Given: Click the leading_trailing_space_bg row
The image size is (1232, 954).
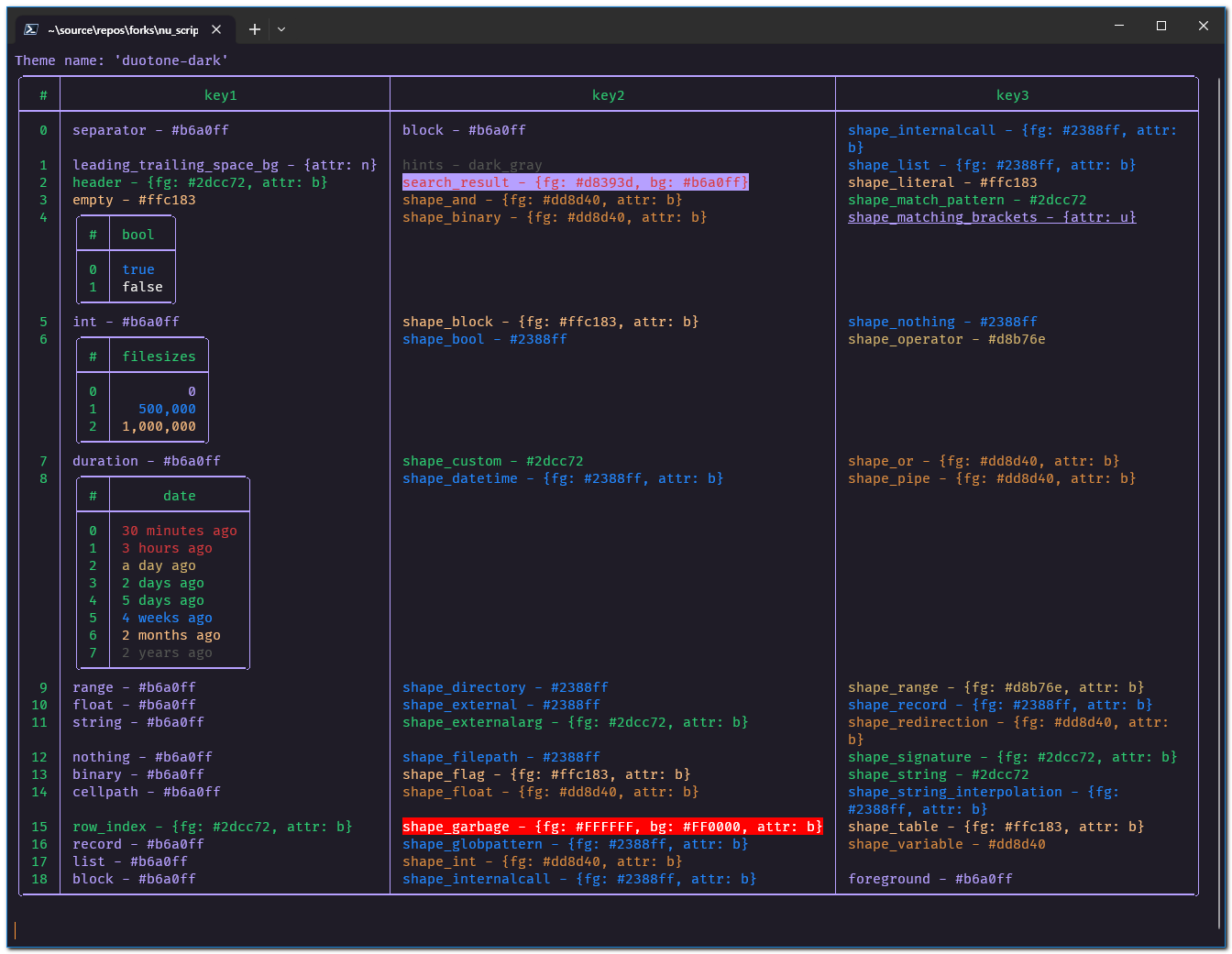Looking at the screenshot, I should click(x=225, y=165).
